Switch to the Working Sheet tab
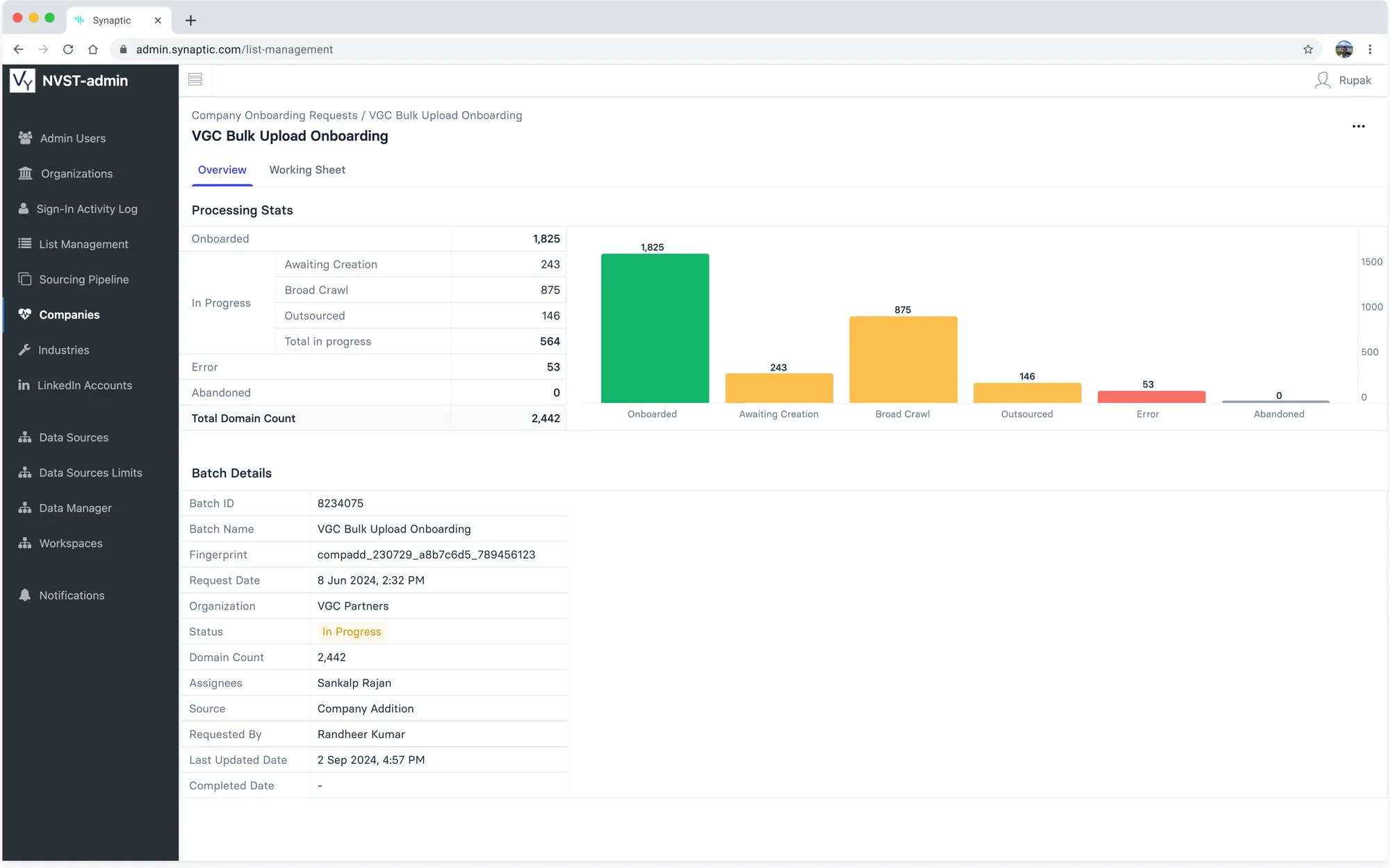The height and width of the screenshot is (868, 1390). (x=307, y=170)
